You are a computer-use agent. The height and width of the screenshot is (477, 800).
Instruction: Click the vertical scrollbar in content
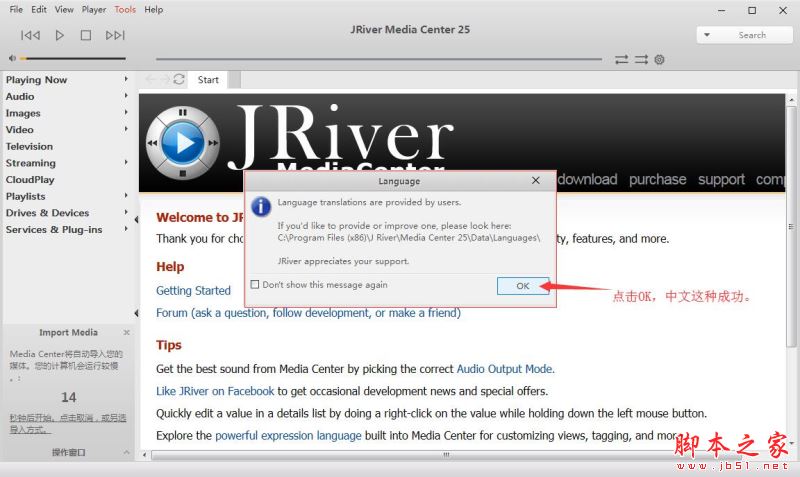point(791,227)
